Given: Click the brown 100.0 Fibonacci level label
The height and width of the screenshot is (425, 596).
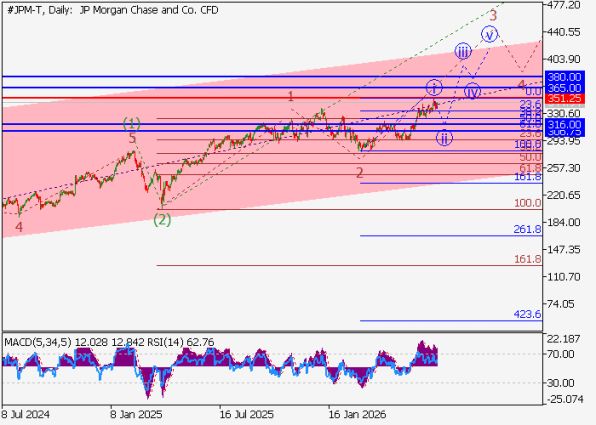Looking at the screenshot, I should click(x=528, y=203).
